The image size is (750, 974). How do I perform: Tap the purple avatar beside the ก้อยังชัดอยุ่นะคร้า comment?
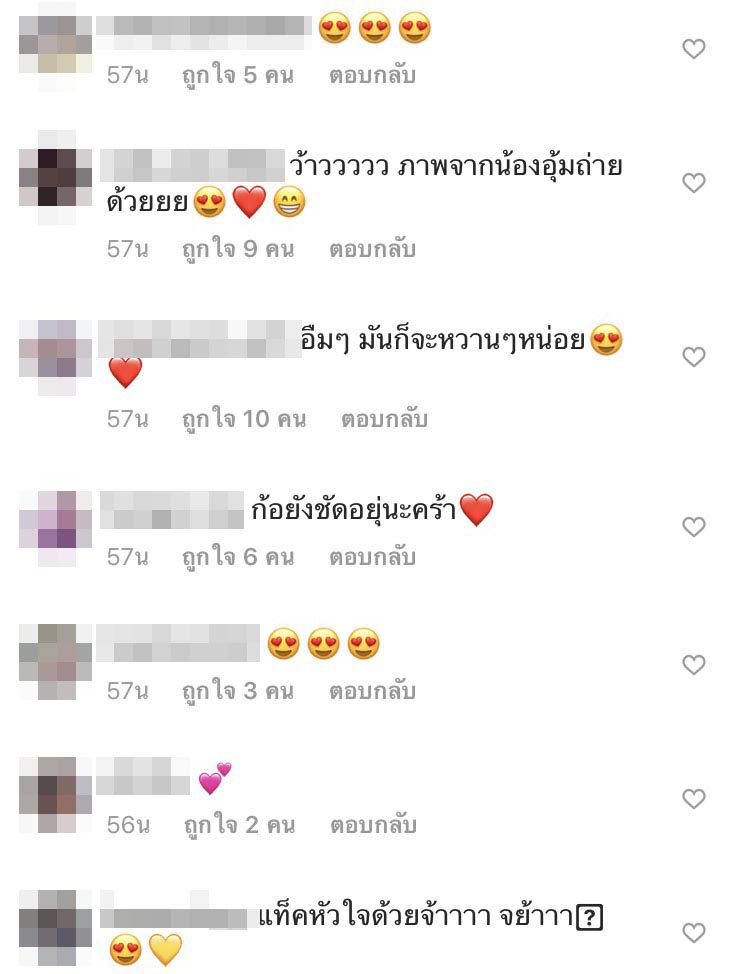(x=56, y=529)
